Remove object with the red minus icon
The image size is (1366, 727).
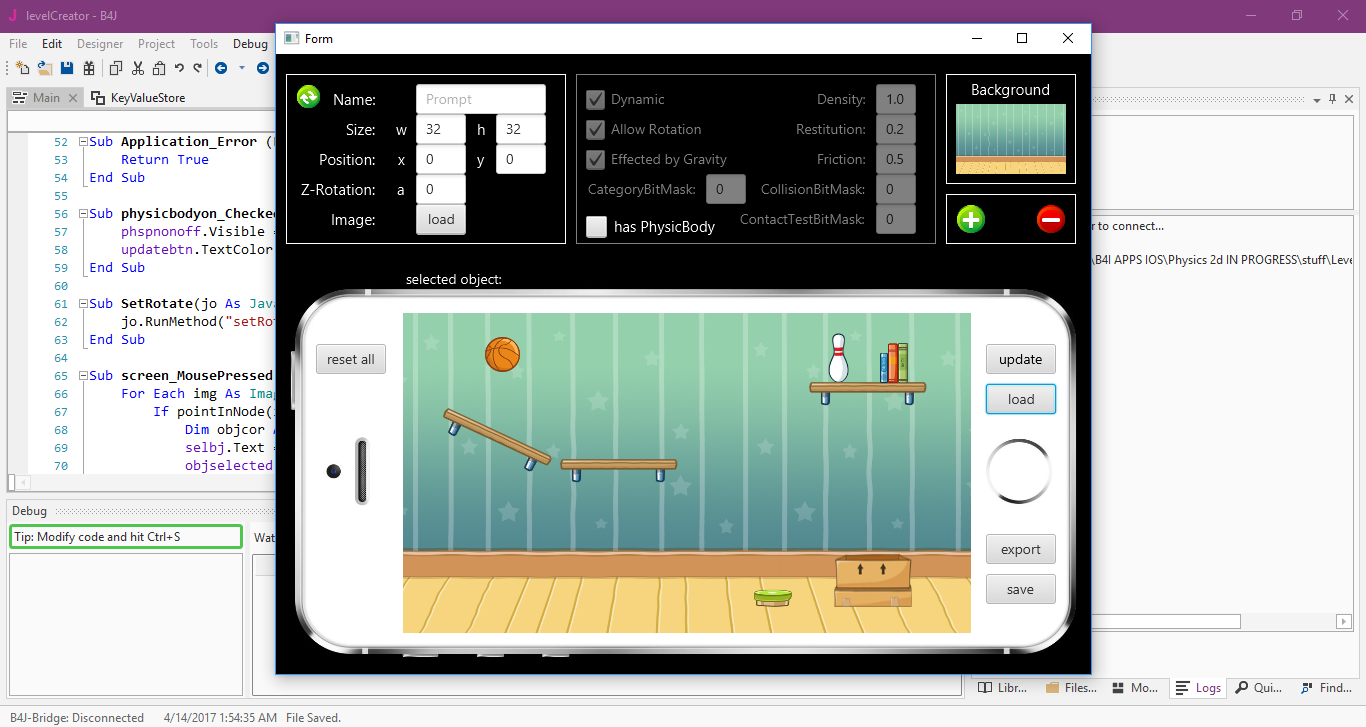click(1051, 219)
